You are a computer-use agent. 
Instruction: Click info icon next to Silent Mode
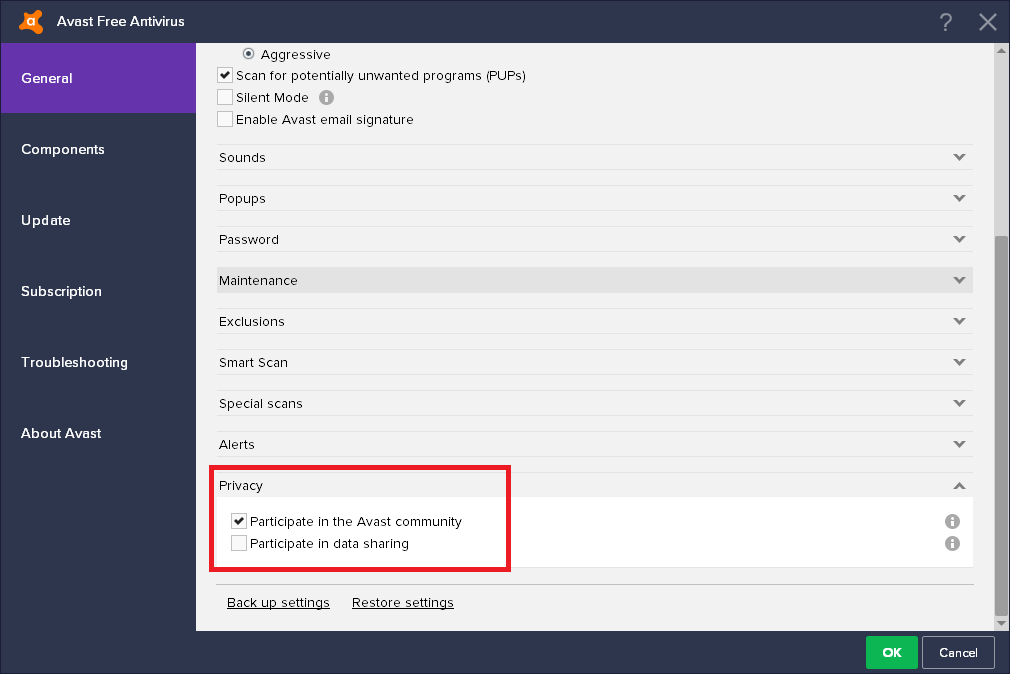[x=326, y=98]
